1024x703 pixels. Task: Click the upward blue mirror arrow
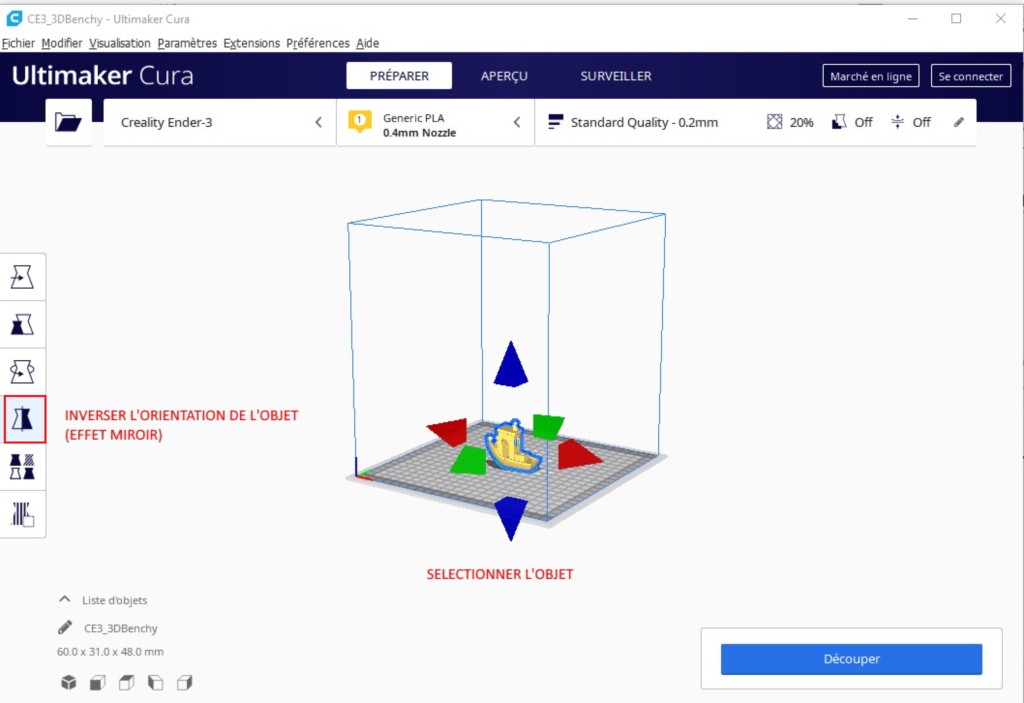[x=511, y=364]
